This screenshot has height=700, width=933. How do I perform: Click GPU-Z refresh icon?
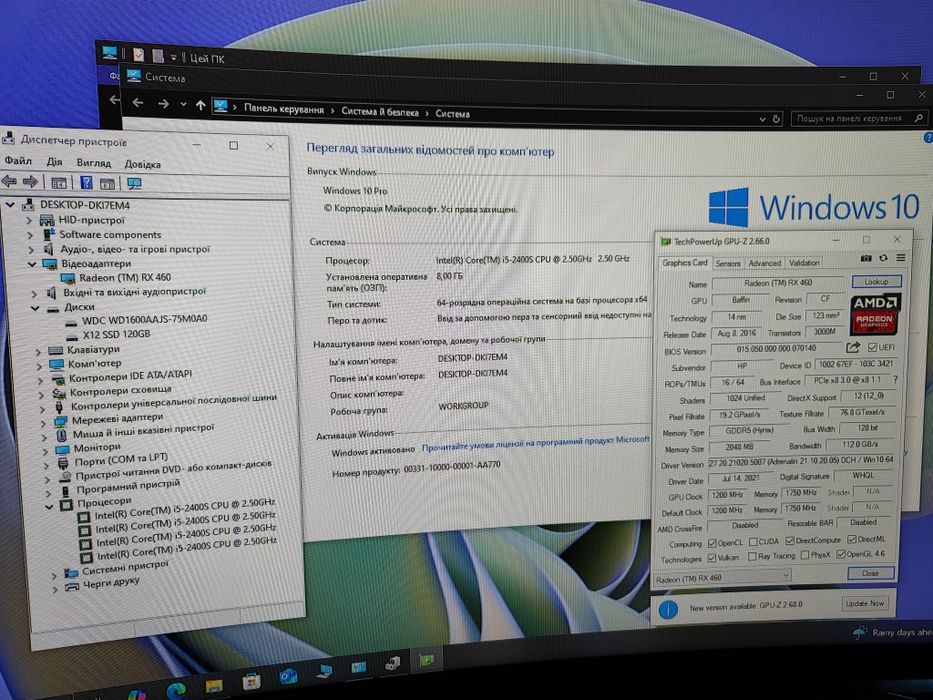tap(883, 258)
